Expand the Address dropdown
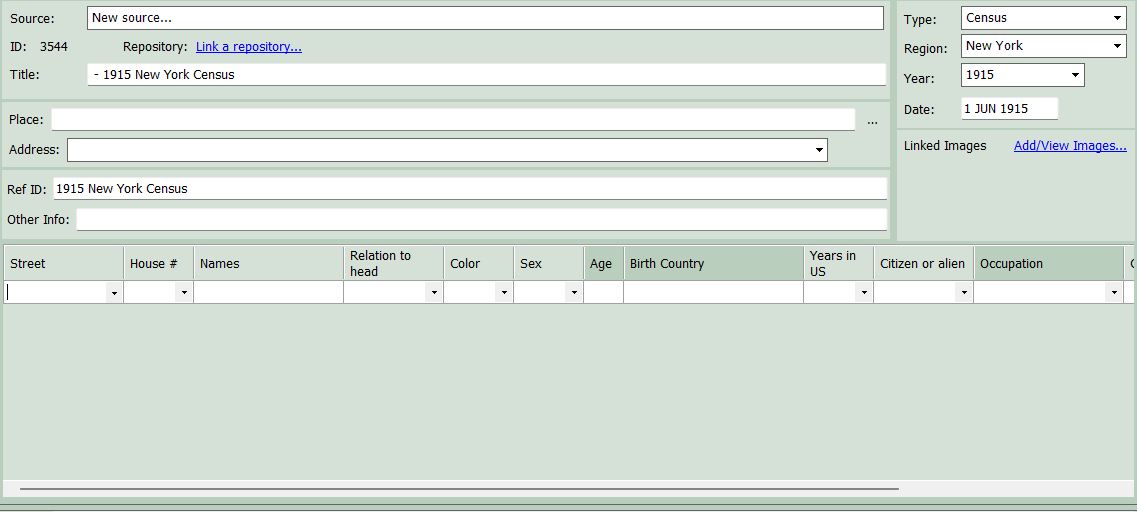This screenshot has height=512, width=1137. click(819, 150)
